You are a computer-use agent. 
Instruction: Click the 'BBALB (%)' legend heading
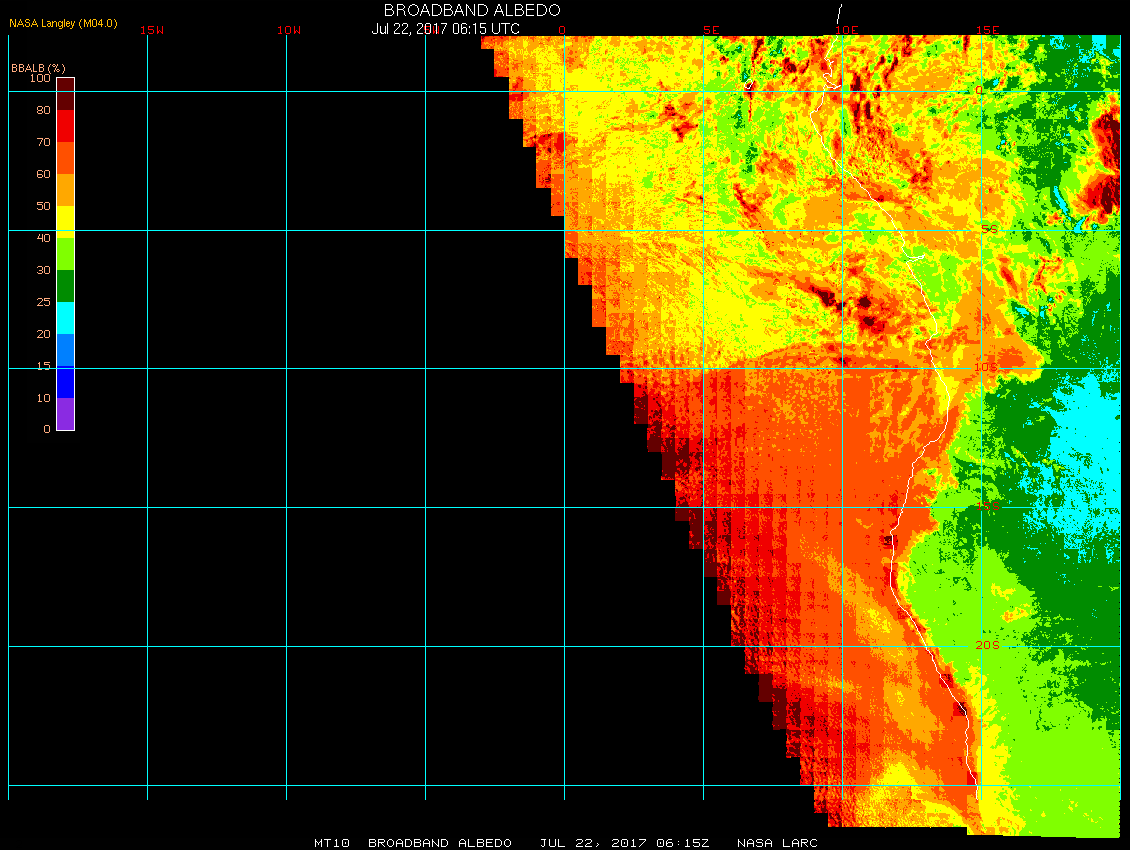[x=38, y=67]
